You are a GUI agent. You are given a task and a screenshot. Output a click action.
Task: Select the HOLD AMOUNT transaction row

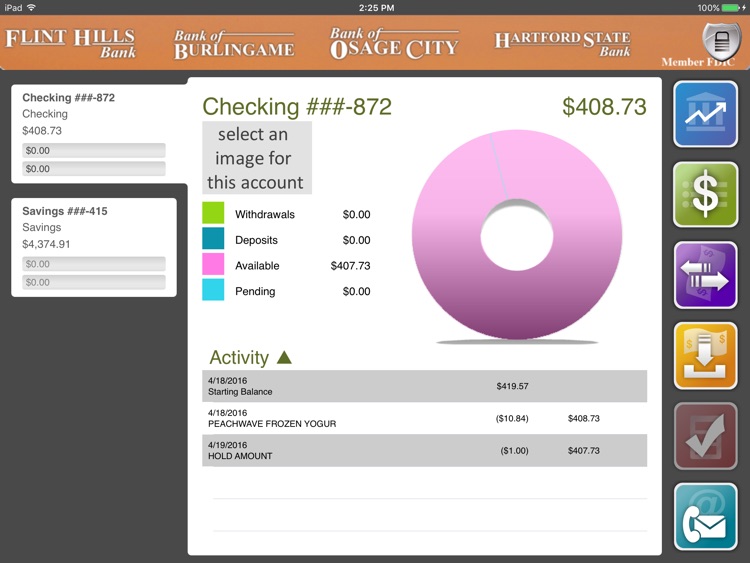(424, 450)
